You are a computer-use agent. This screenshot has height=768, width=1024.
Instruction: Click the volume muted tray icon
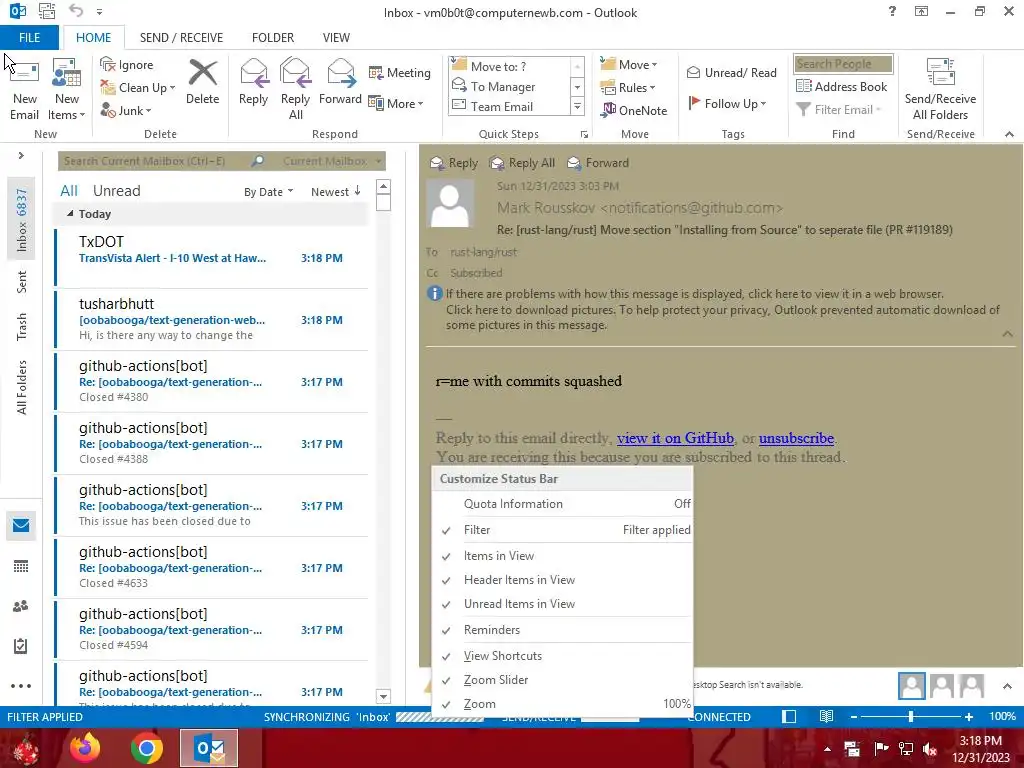(x=930, y=749)
